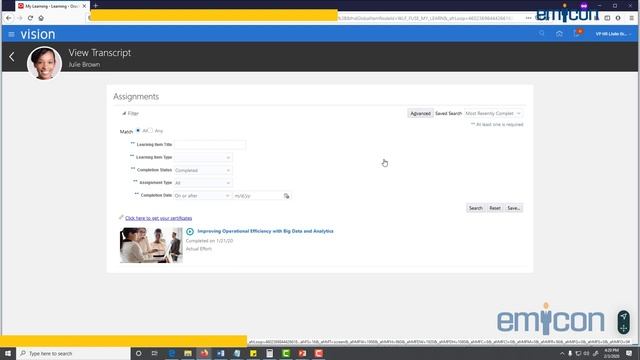Open PowerPoint from the taskbar
The image size is (640, 360).
tap(302, 353)
